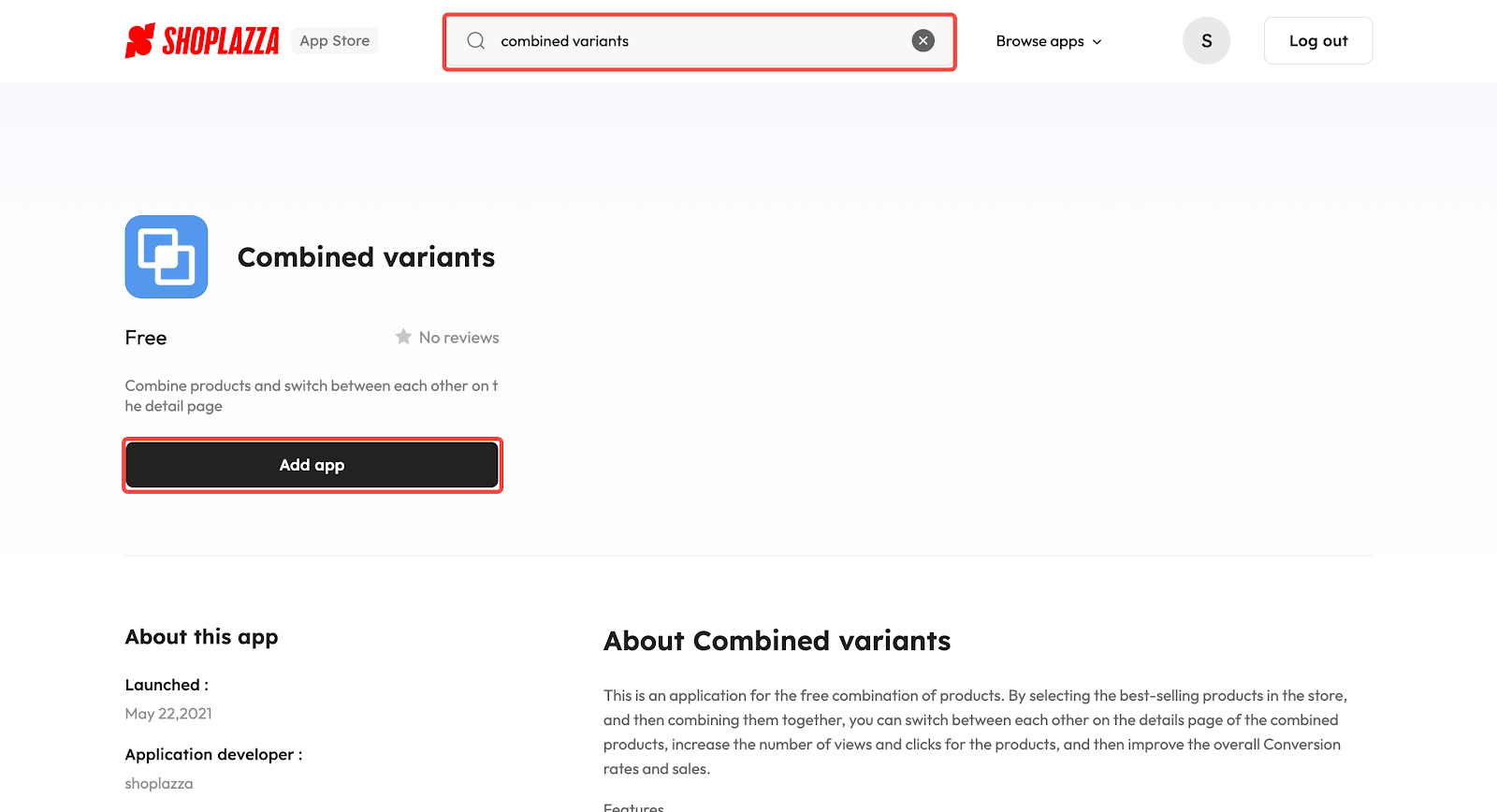Click the About Combined variants heading
The image size is (1497, 812).
pyautogui.click(x=777, y=641)
